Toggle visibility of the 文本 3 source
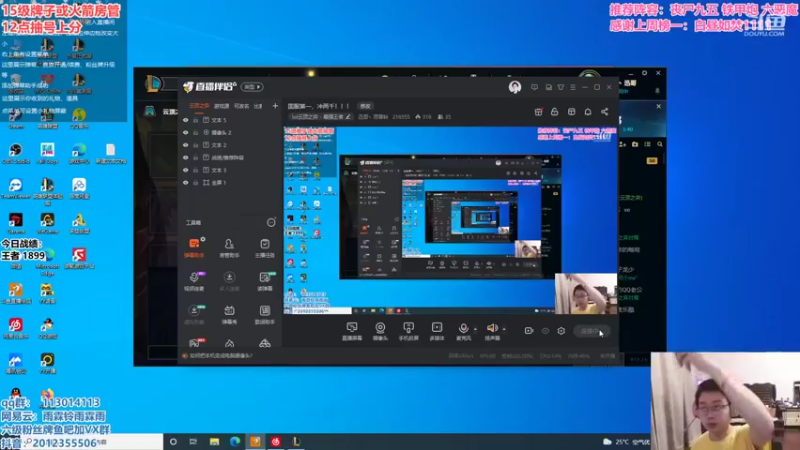 click(x=186, y=170)
